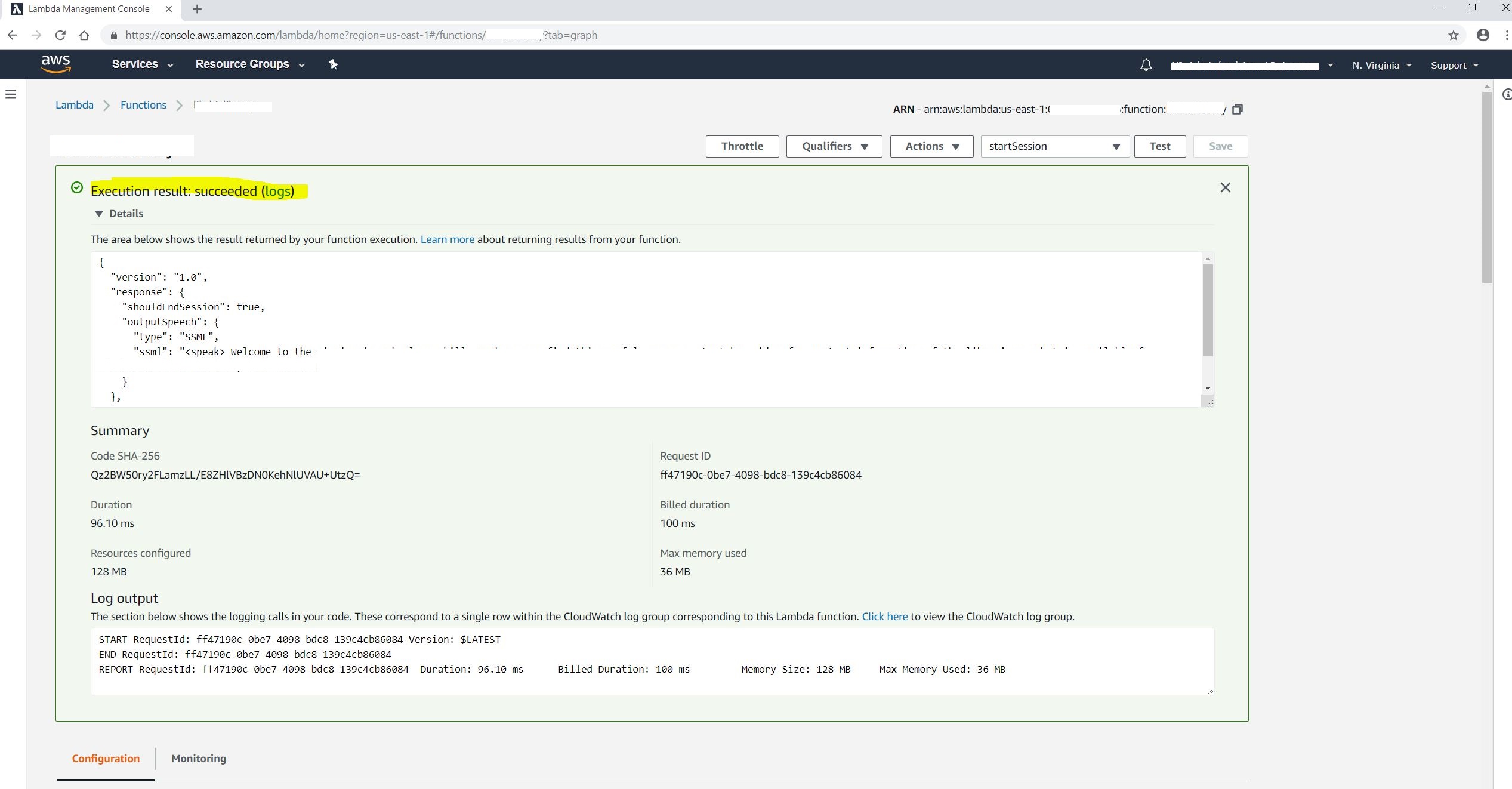Expand the Qualifiers dropdown
This screenshot has width=1512, height=789.
point(834,146)
